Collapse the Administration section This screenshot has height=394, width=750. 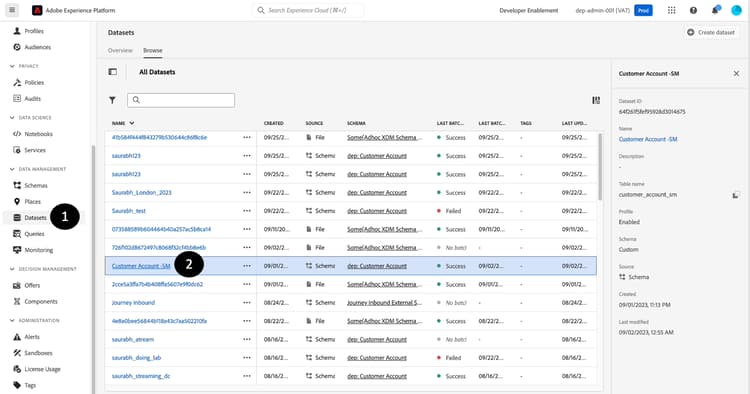pyautogui.click(x=12, y=320)
